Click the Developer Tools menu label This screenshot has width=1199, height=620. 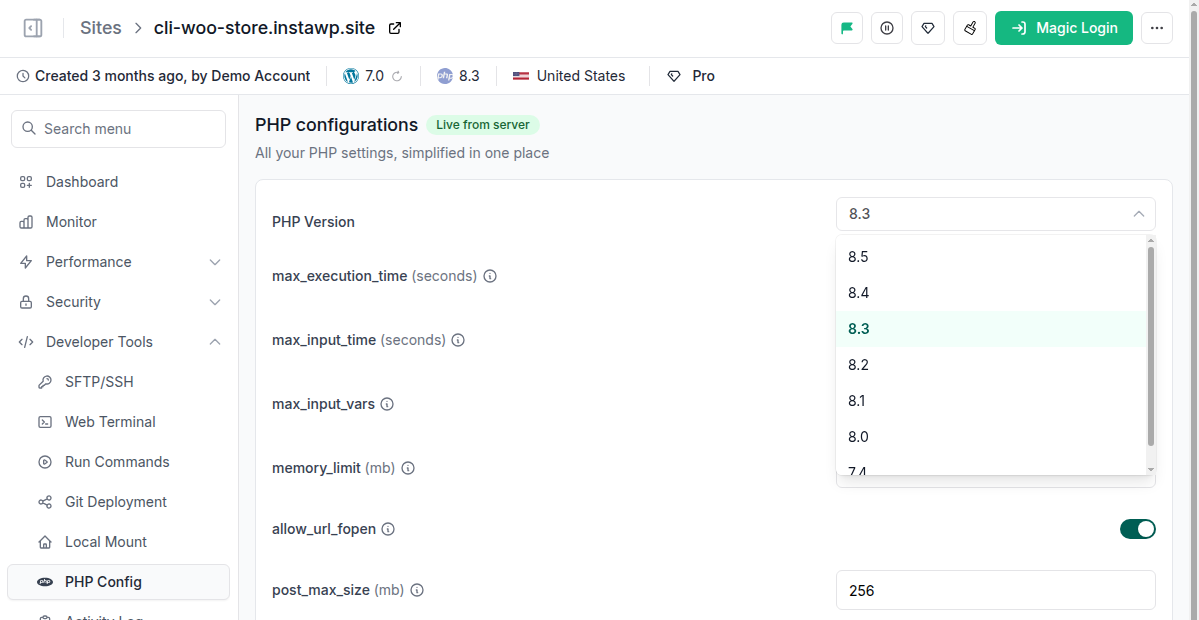coord(99,342)
